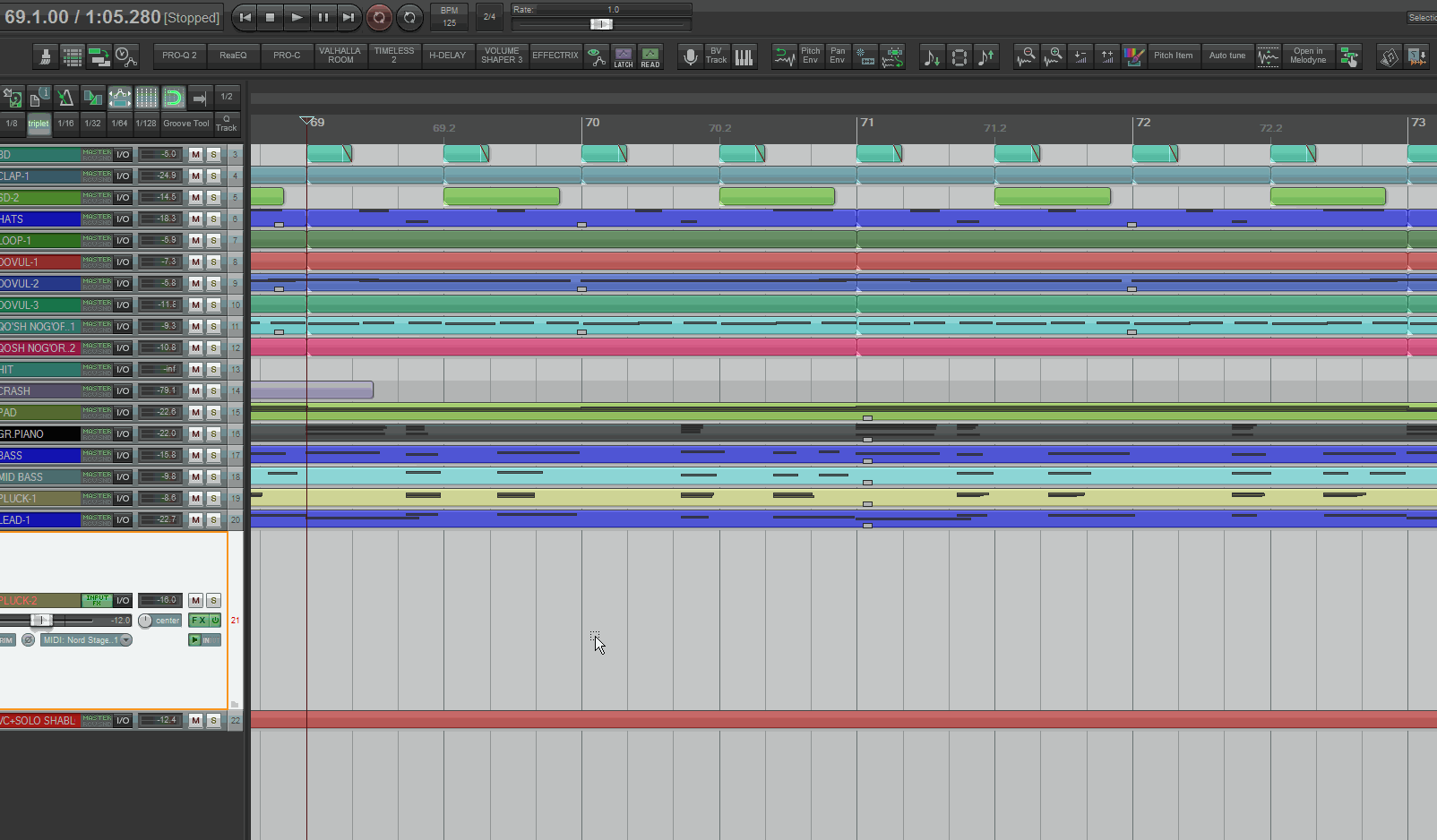Select the triplet grid setting

click(x=39, y=124)
